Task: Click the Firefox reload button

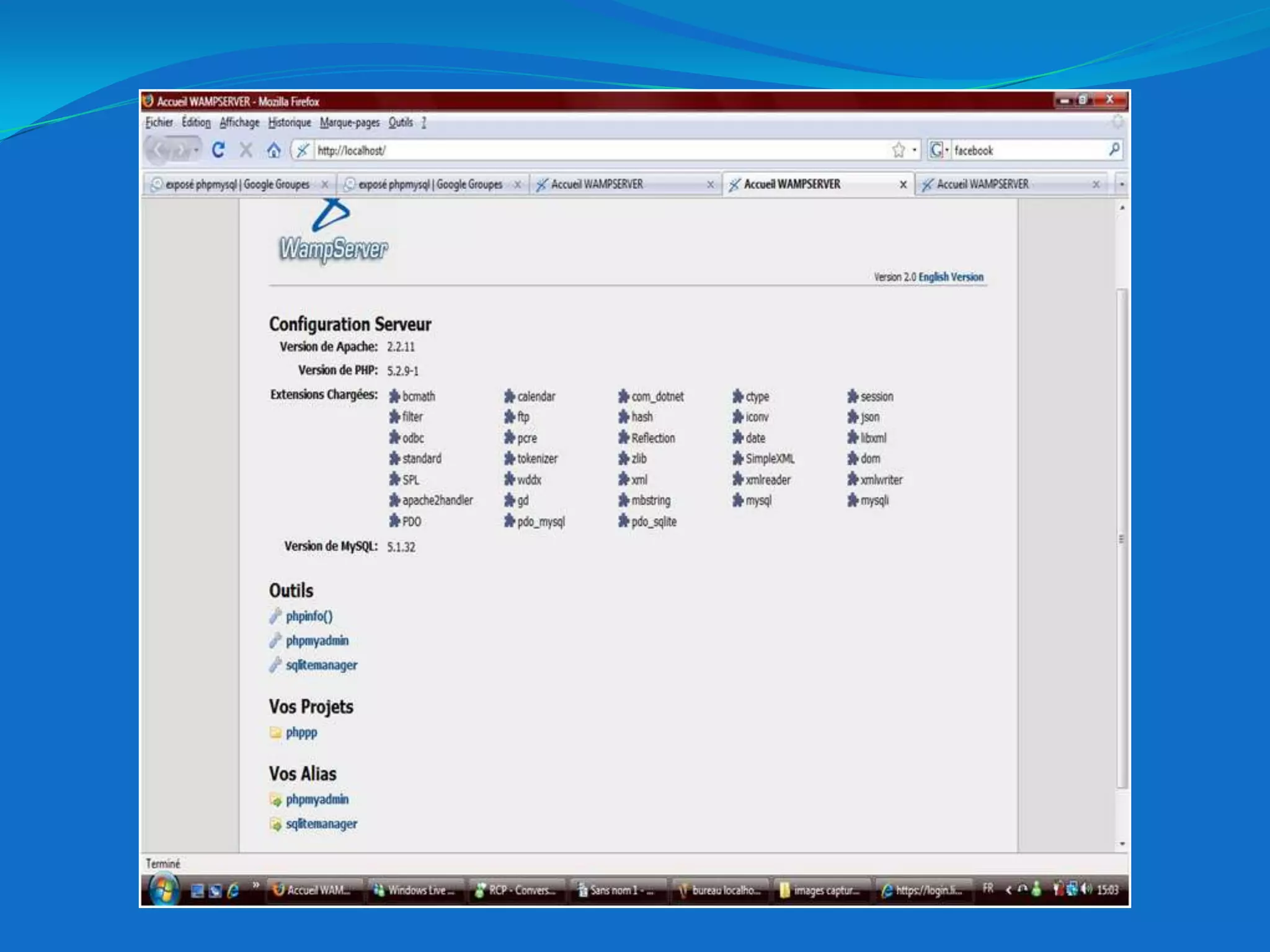Action: pyautogui.click(x=218, y=150)
